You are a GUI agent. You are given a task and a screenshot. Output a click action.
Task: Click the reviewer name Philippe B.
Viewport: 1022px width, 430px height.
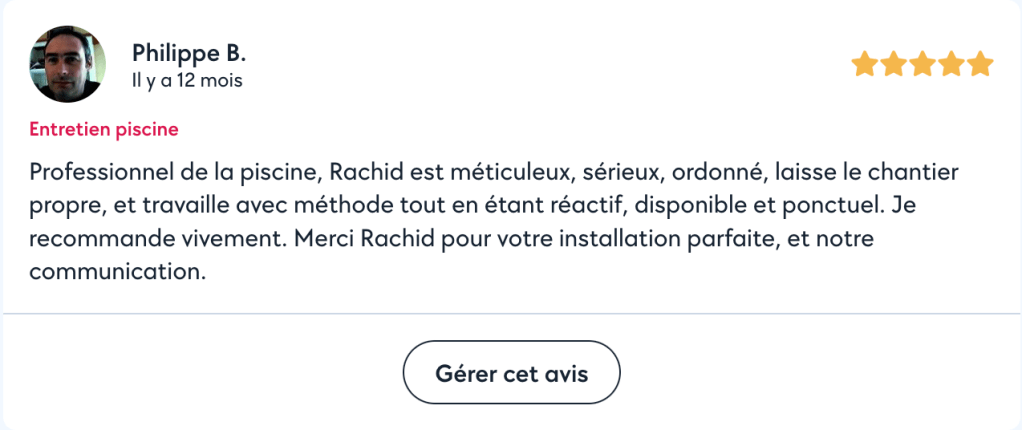point(188,52)
